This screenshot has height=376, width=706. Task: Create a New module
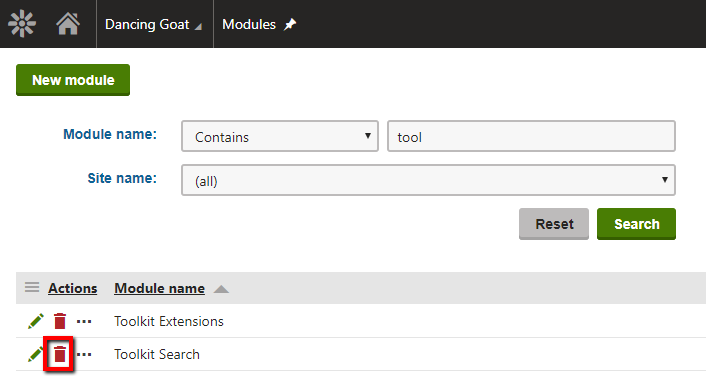pyautogui.click(x=73, y=80)
